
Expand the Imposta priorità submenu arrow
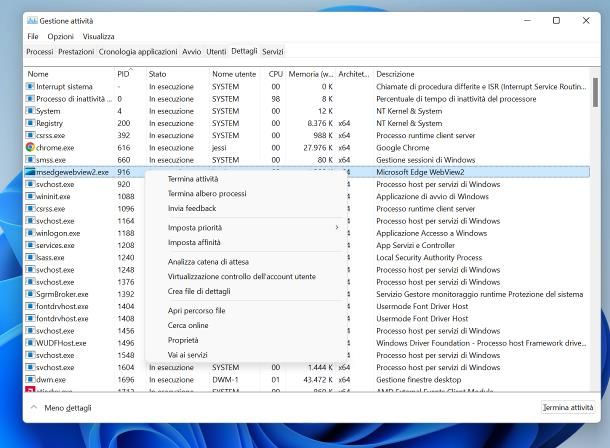pyautogui.click(x=337, y=227)
